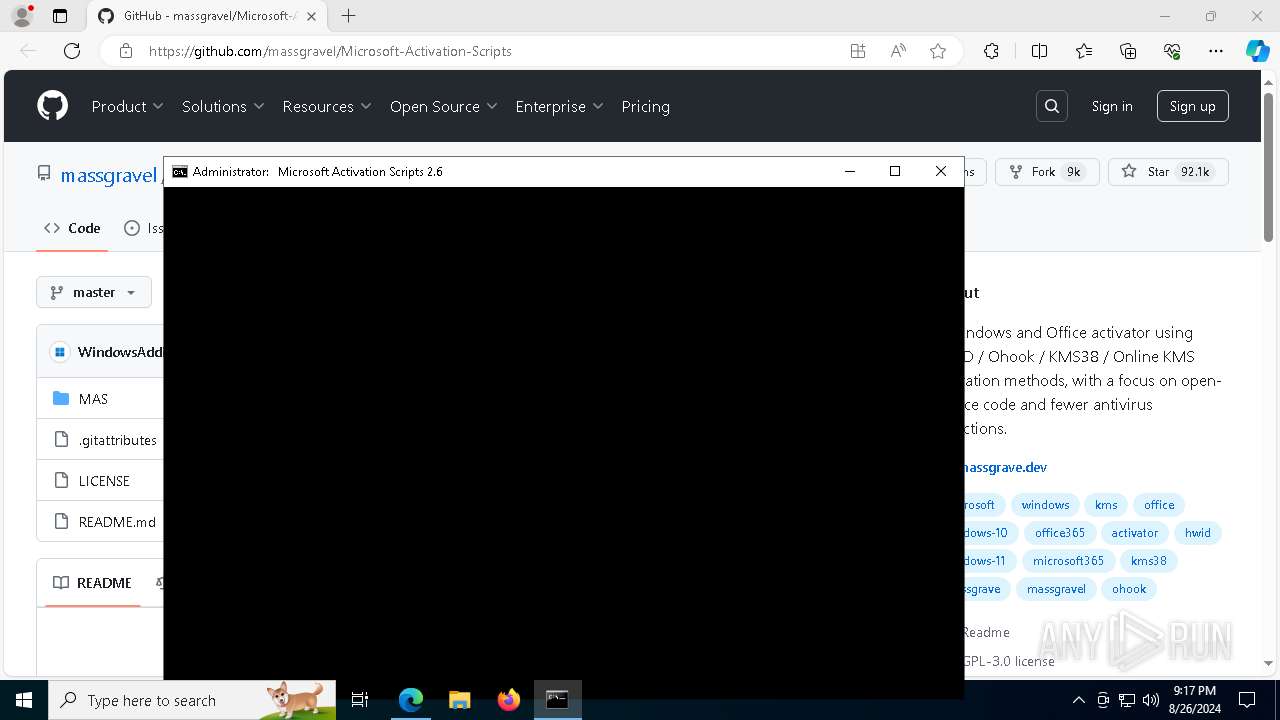Expand Enterprise dropdown on GitHub

[560, 106]
